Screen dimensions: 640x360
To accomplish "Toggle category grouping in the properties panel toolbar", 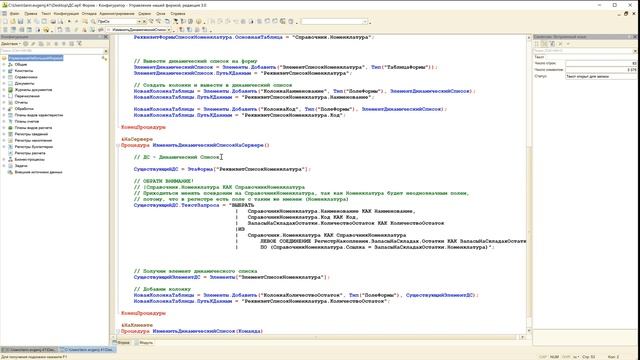I will click(544, 44).
